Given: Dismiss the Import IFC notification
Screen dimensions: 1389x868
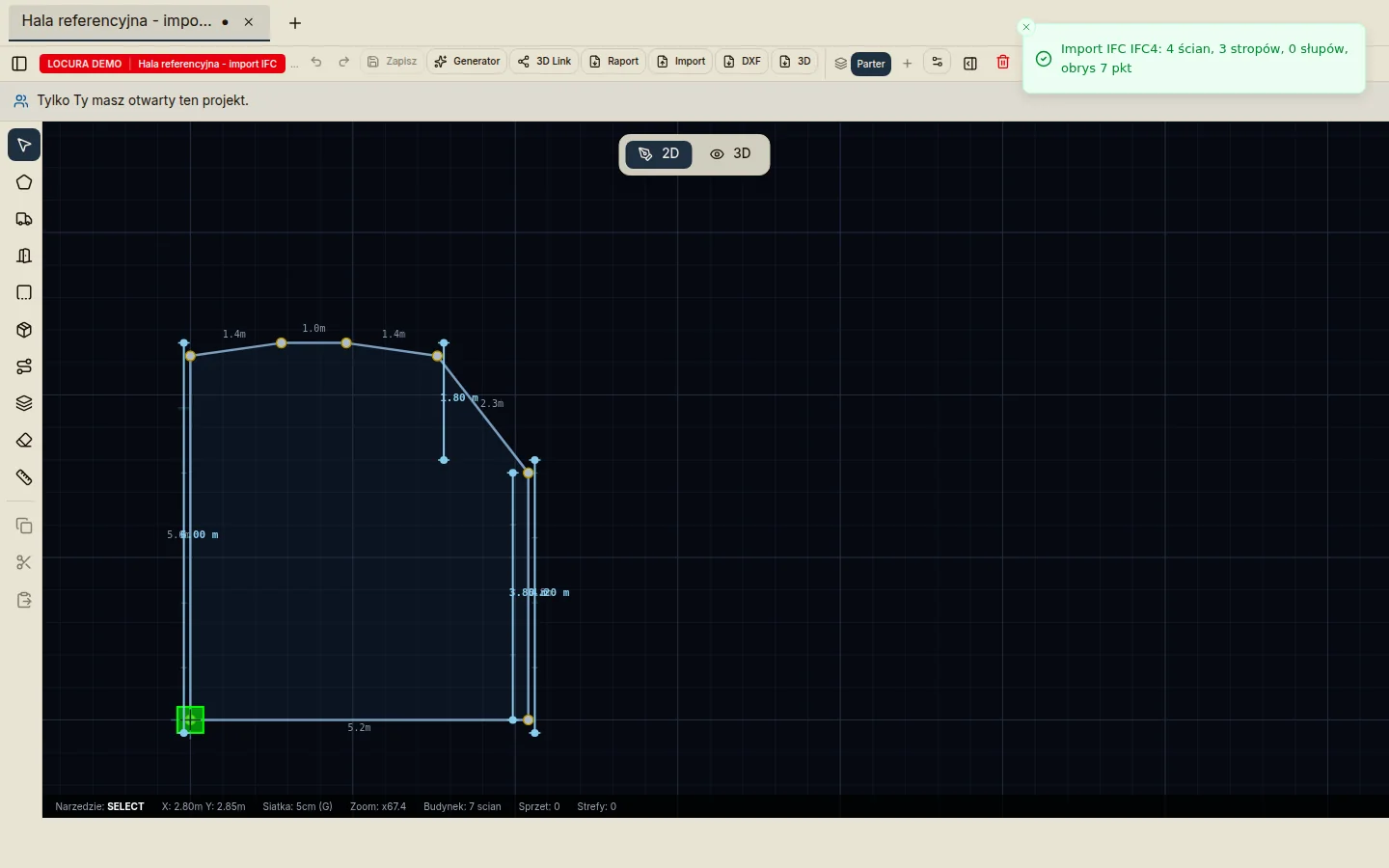Looking at the screenshot, I should click(1026, 27).
